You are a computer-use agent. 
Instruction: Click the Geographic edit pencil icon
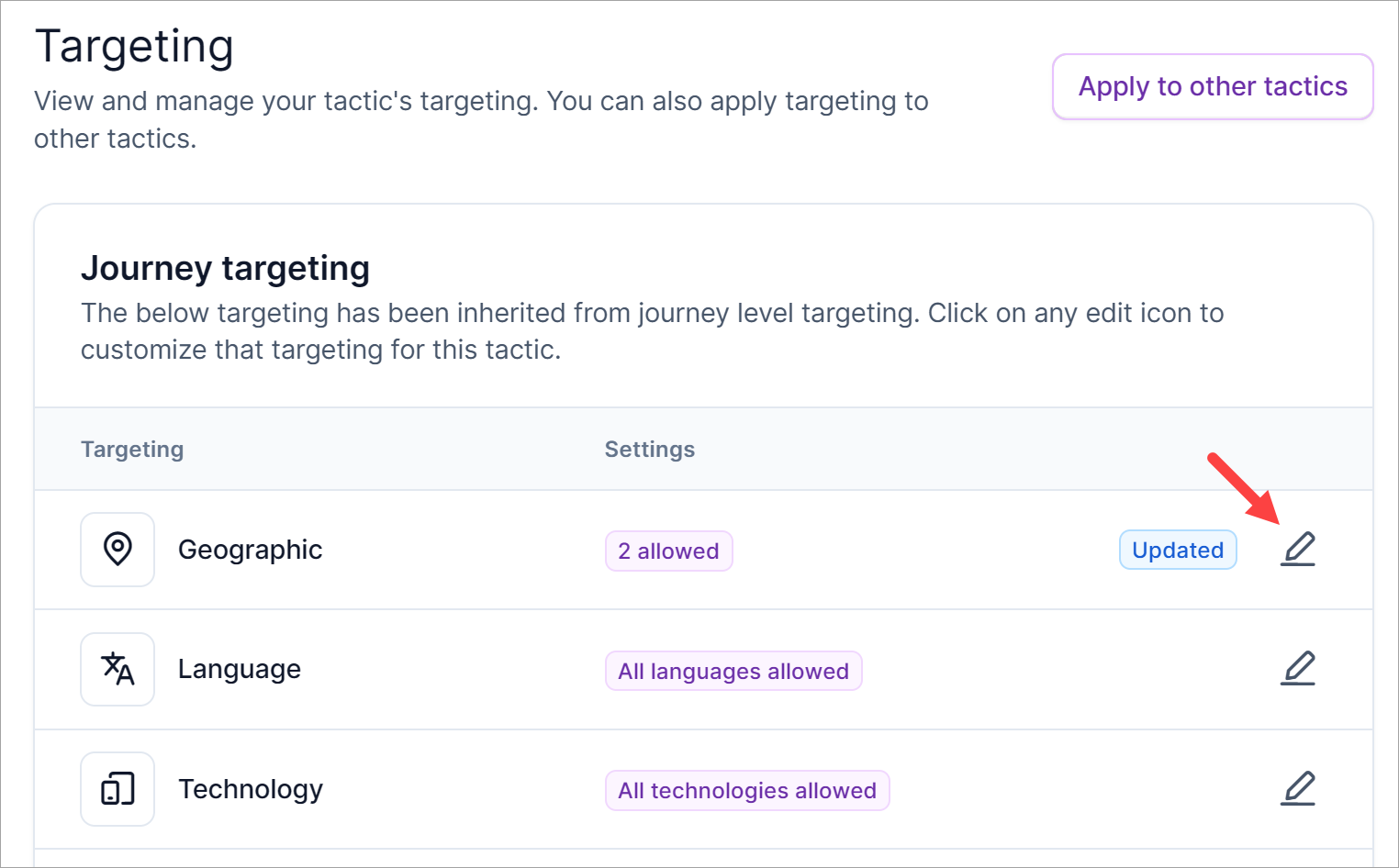[1298, 550]
